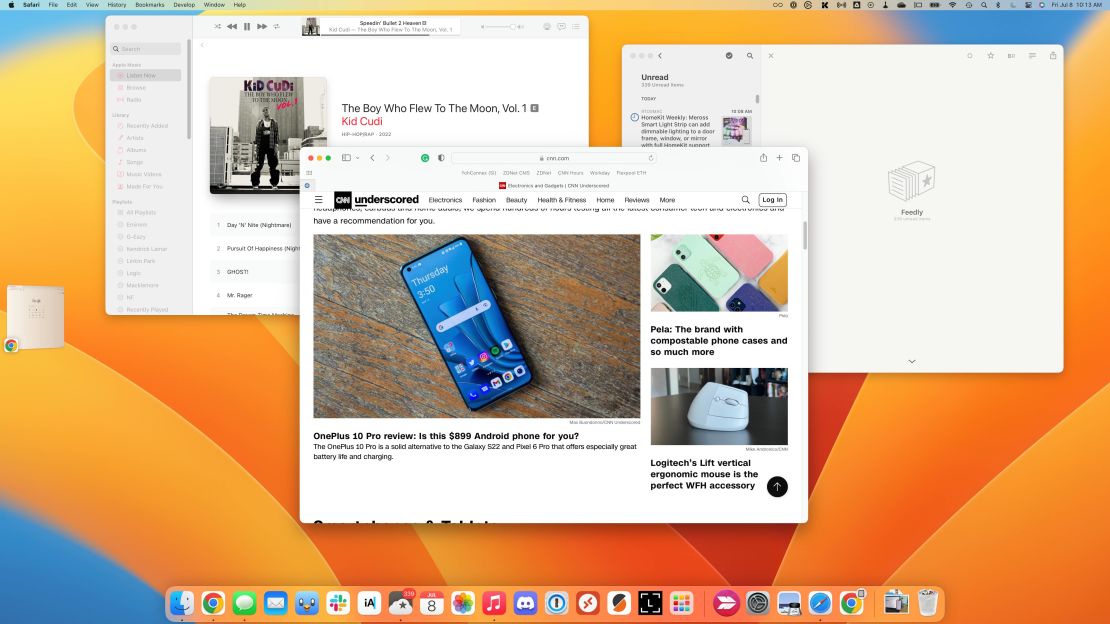This screenshot has width=1110, height=624.
Task: Open Slack from the Dock
Action: [x=338, y=603]
